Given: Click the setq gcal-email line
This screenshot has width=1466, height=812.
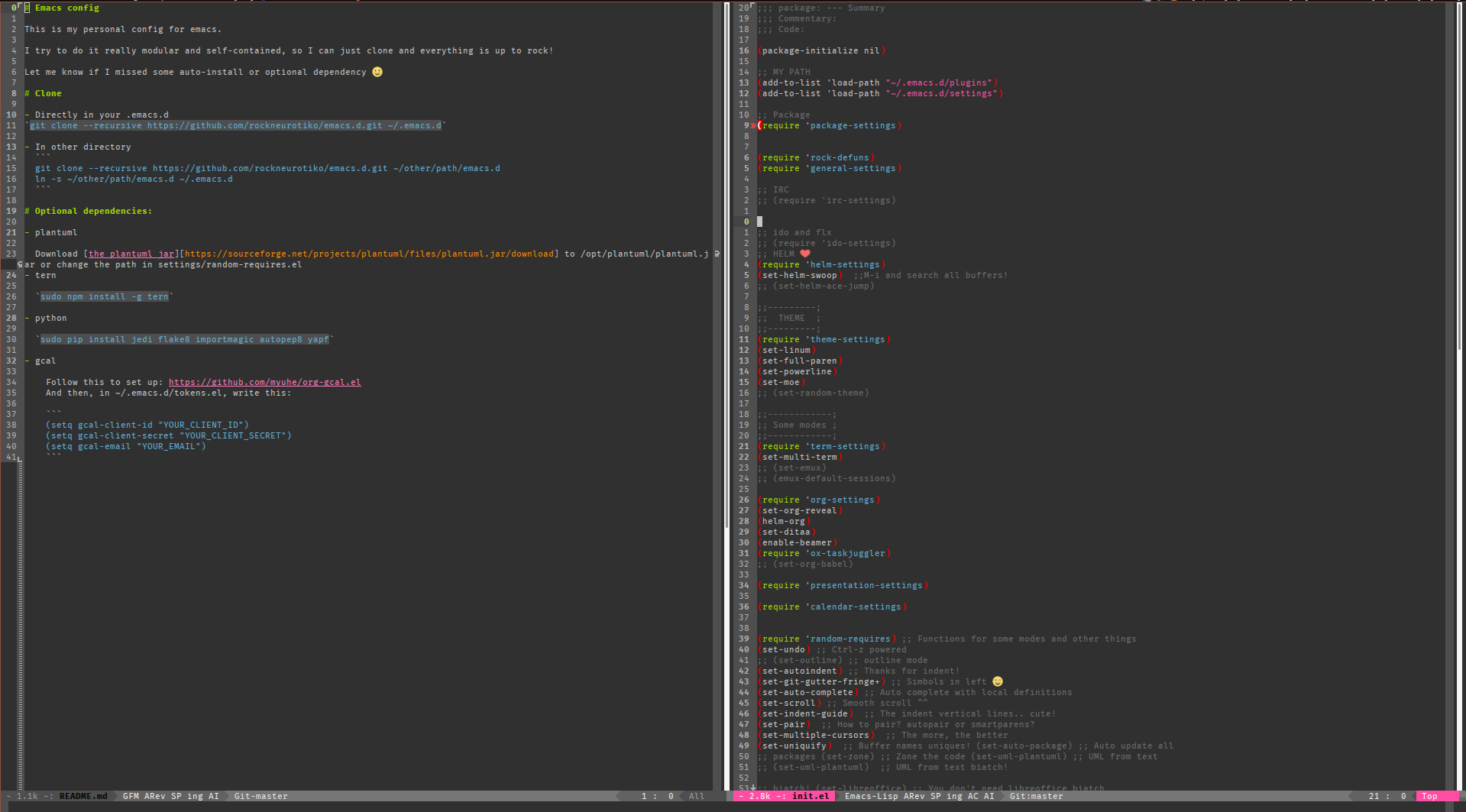Looking at the screenshot, I should (x=126, y=446).
